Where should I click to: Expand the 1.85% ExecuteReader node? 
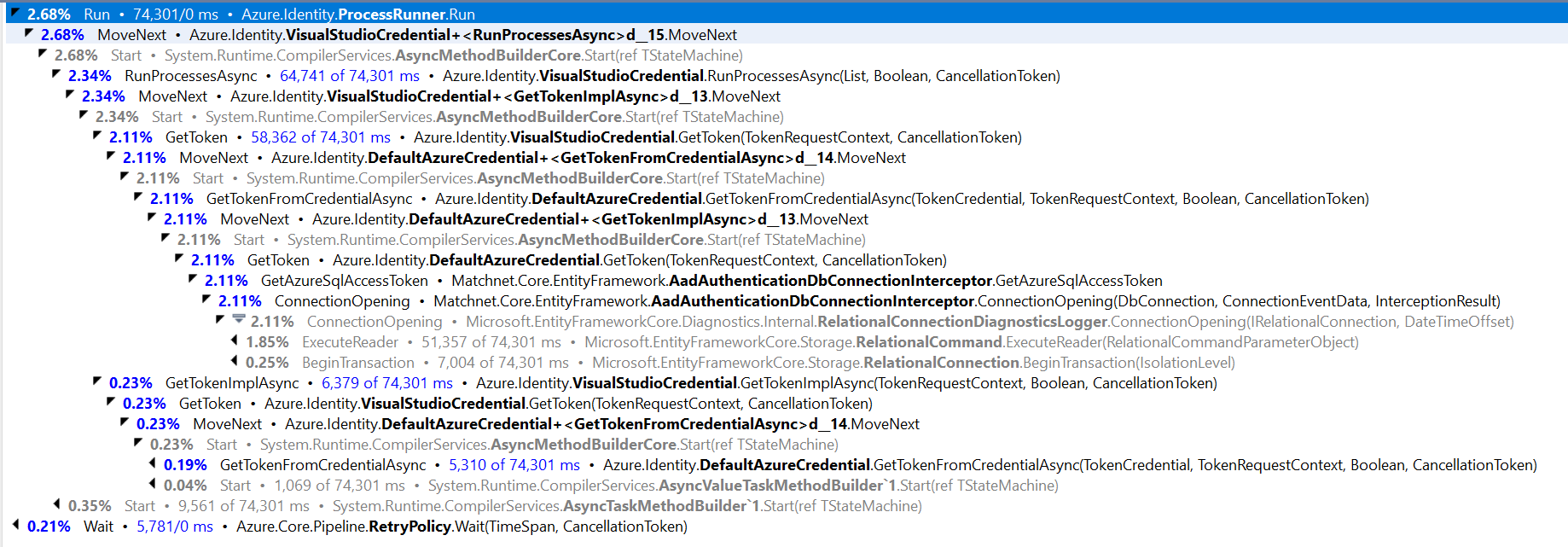tap(235, 341)
